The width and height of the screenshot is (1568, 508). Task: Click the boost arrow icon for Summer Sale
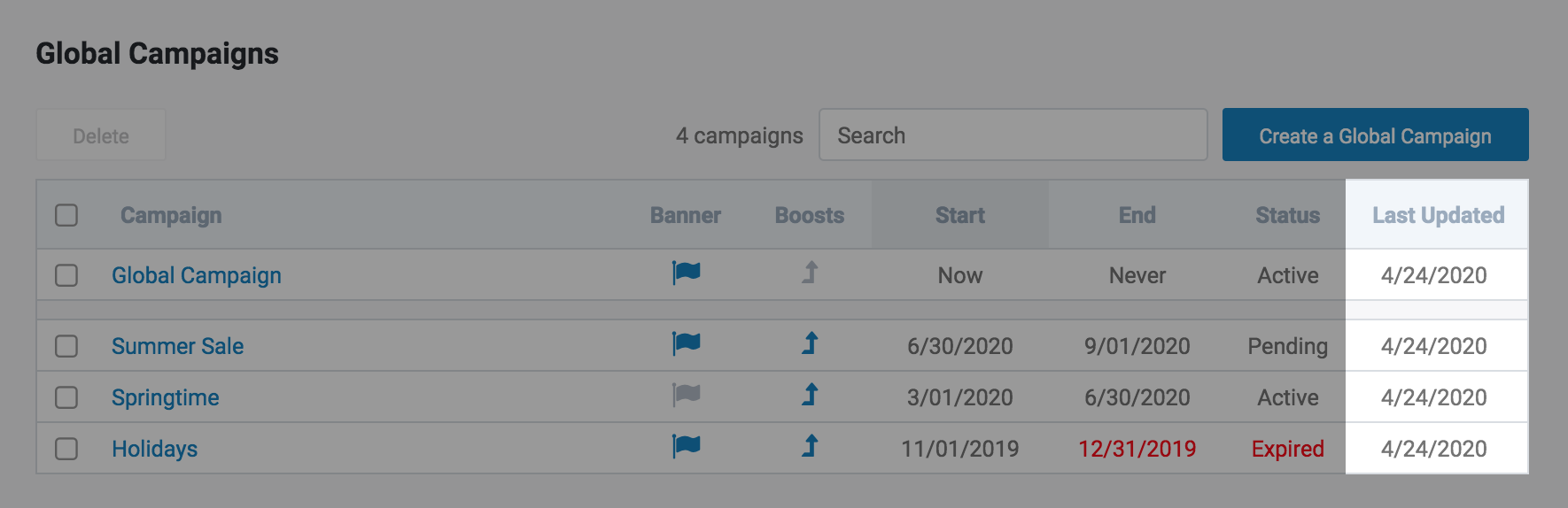(x=810, y=343)
